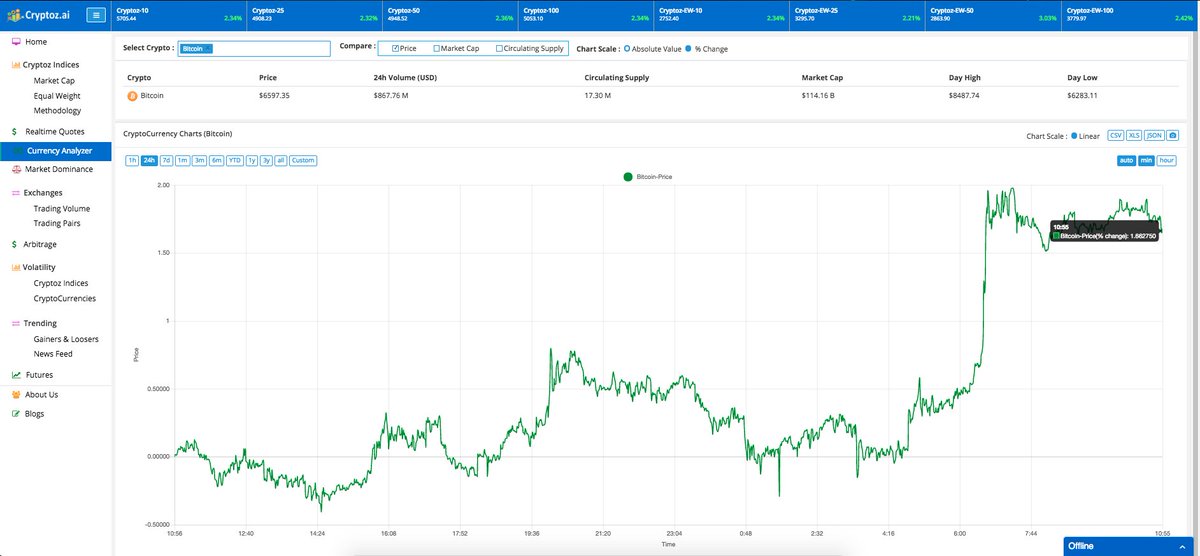Take chart snapshot with camera icon
Viewport: 1200px width, 556px height.
pos(1172,135)
